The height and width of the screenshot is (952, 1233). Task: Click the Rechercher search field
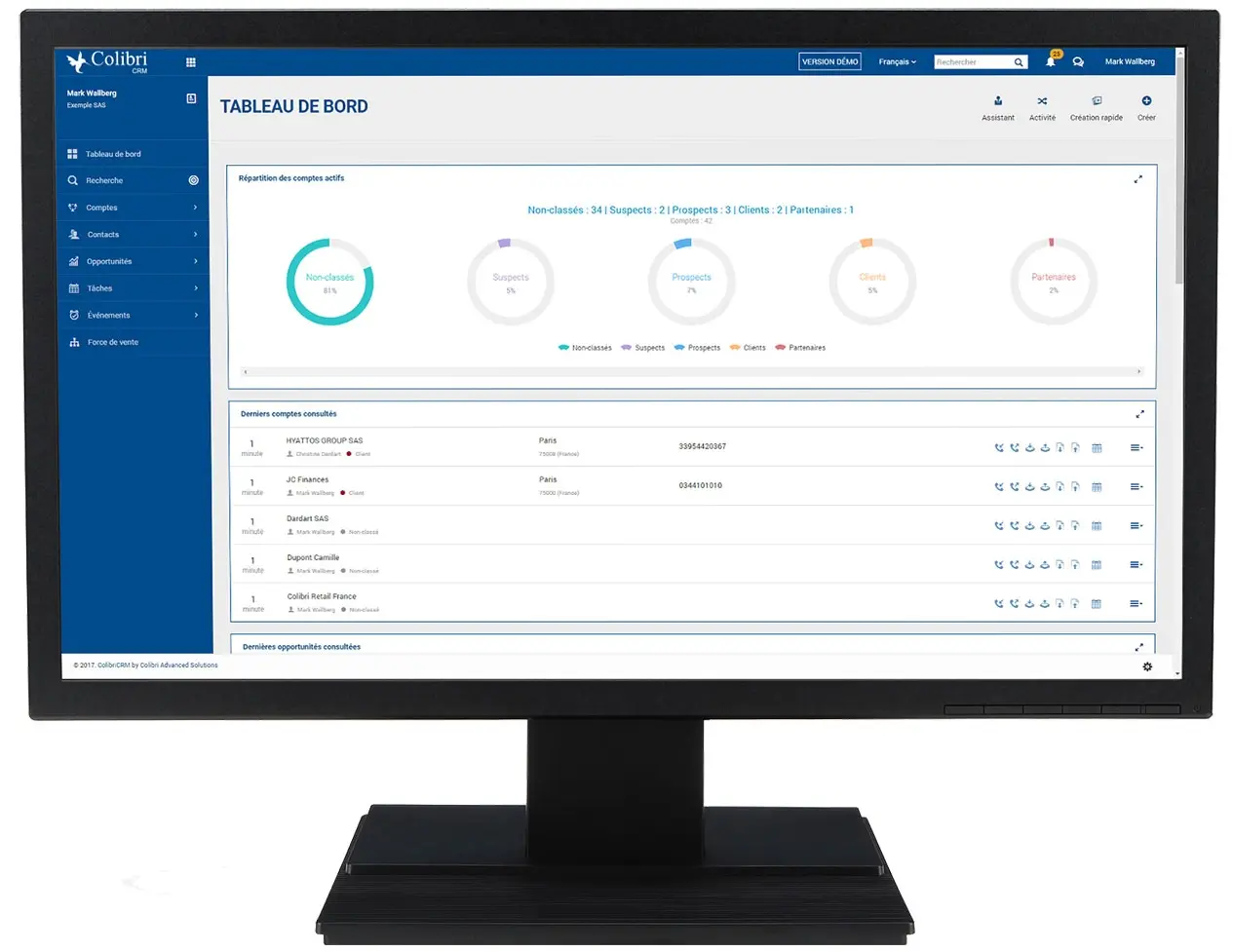tap(972, 62)
